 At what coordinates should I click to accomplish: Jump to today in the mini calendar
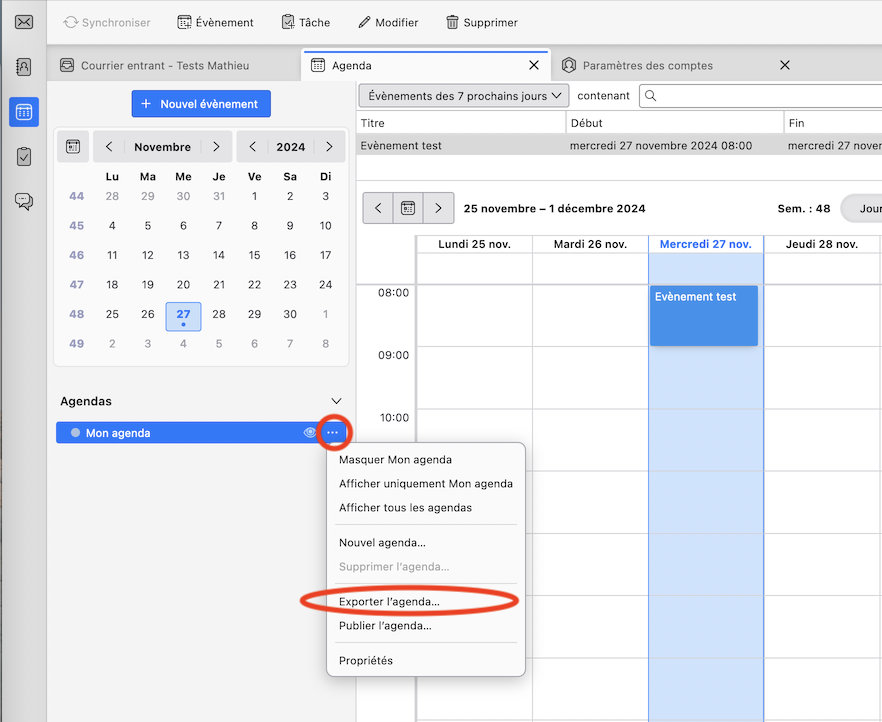pyautogui.click(x=73, y=147)
